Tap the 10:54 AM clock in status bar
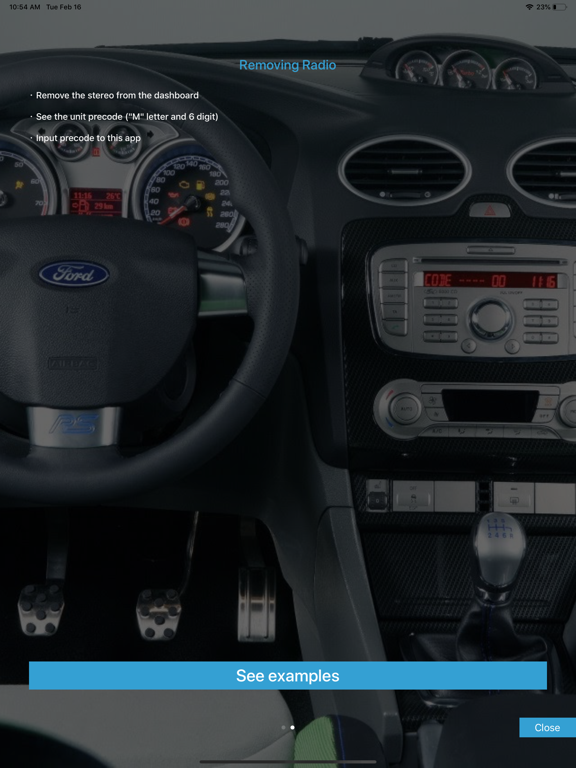 pos(24,7)
